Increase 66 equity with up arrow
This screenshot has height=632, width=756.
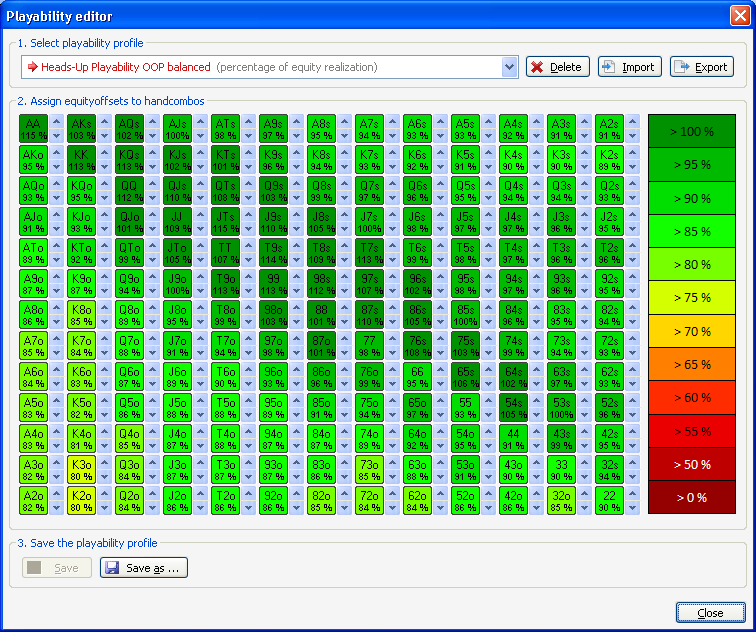click(x=441, y=370)
